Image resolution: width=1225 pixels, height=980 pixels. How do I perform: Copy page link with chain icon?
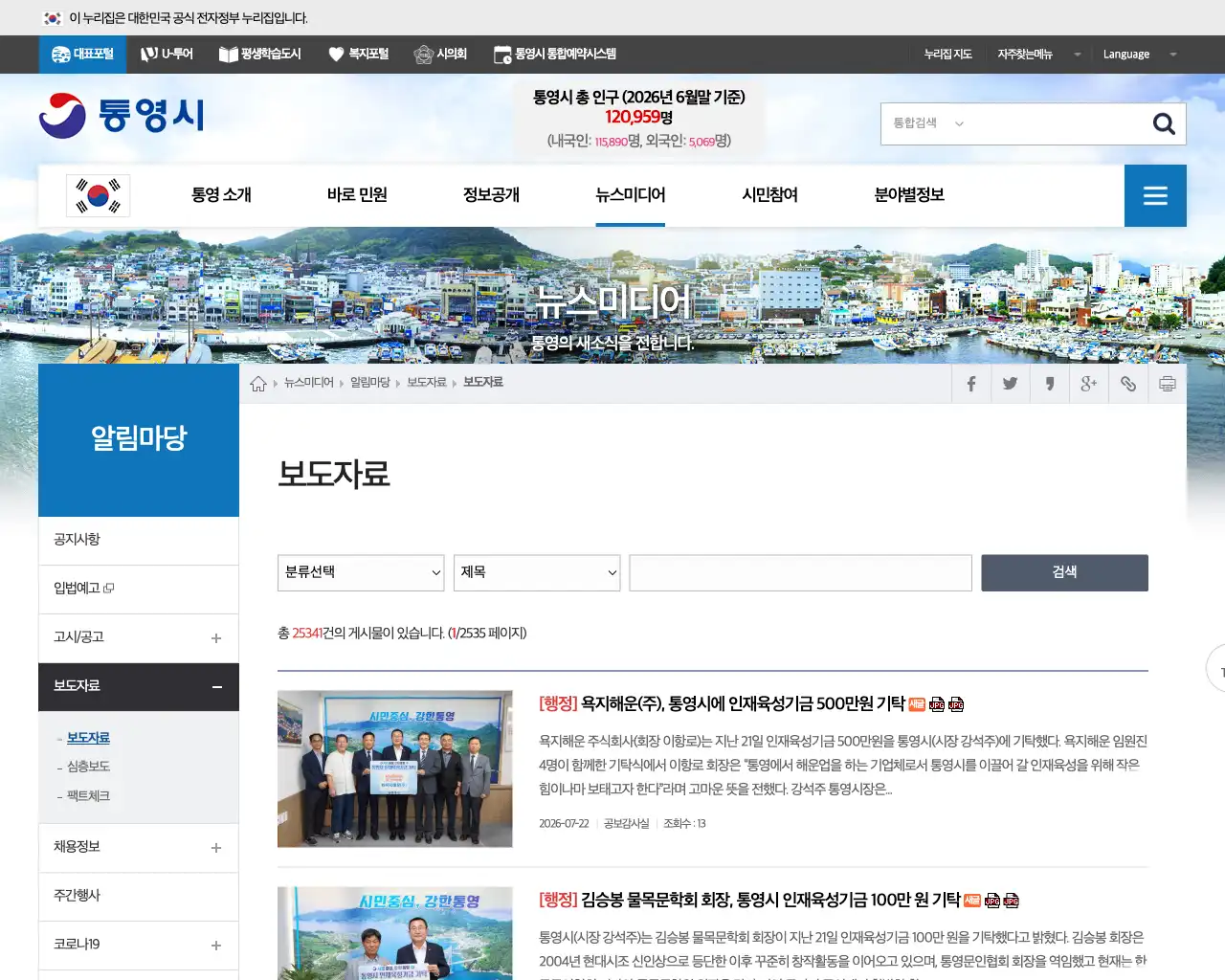pyautogui.click(x=1128, y=384)
